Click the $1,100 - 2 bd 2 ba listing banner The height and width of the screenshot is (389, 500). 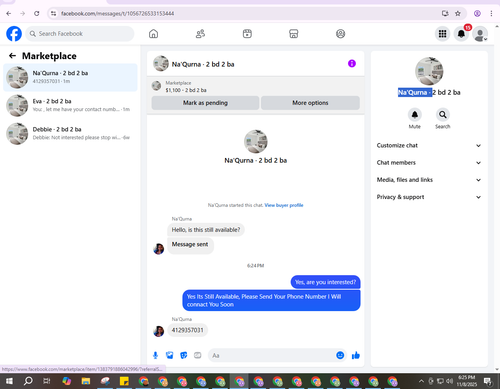(255, 86)
